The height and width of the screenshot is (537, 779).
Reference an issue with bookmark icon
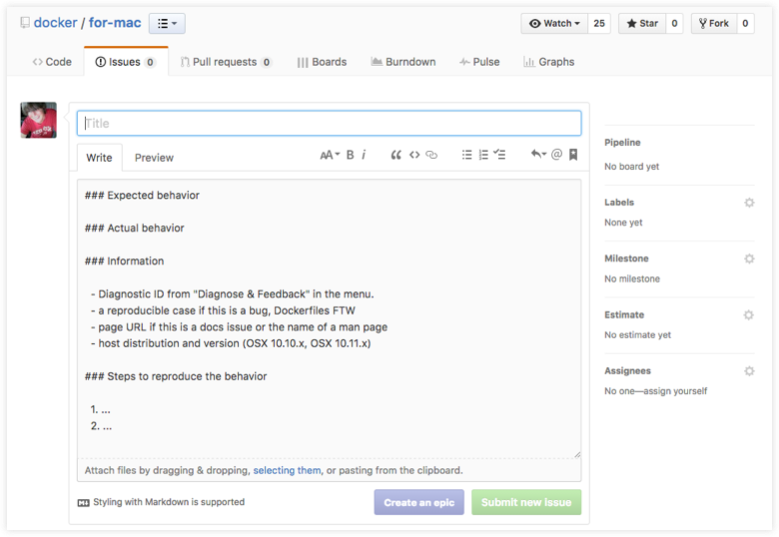[573, 155]
